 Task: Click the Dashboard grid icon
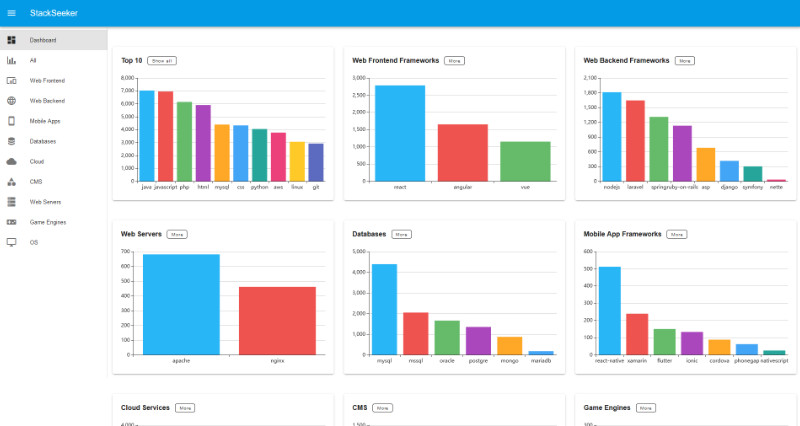[11, 40]
